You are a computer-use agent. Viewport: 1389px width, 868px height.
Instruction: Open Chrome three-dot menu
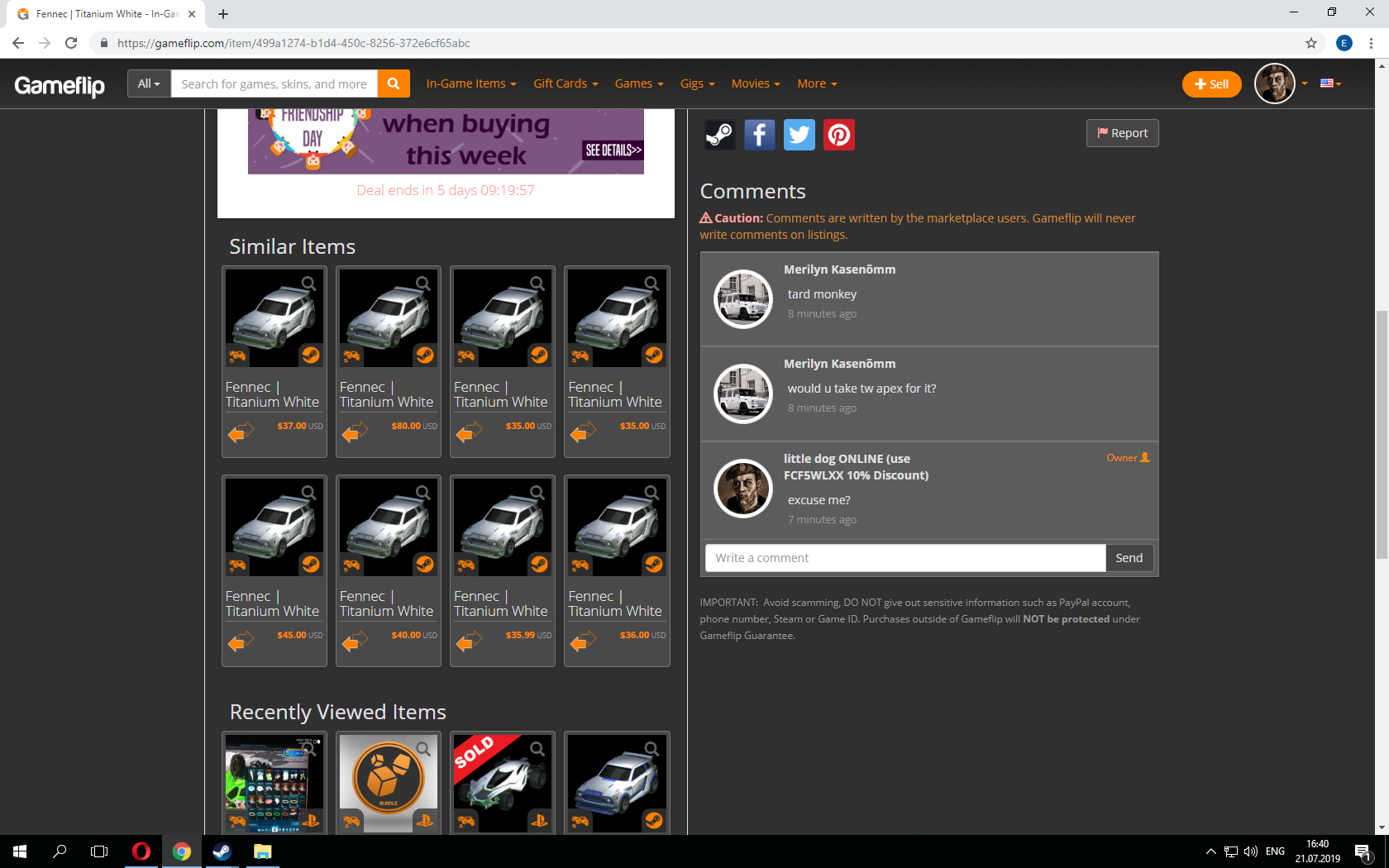(x=1372, y=43)
